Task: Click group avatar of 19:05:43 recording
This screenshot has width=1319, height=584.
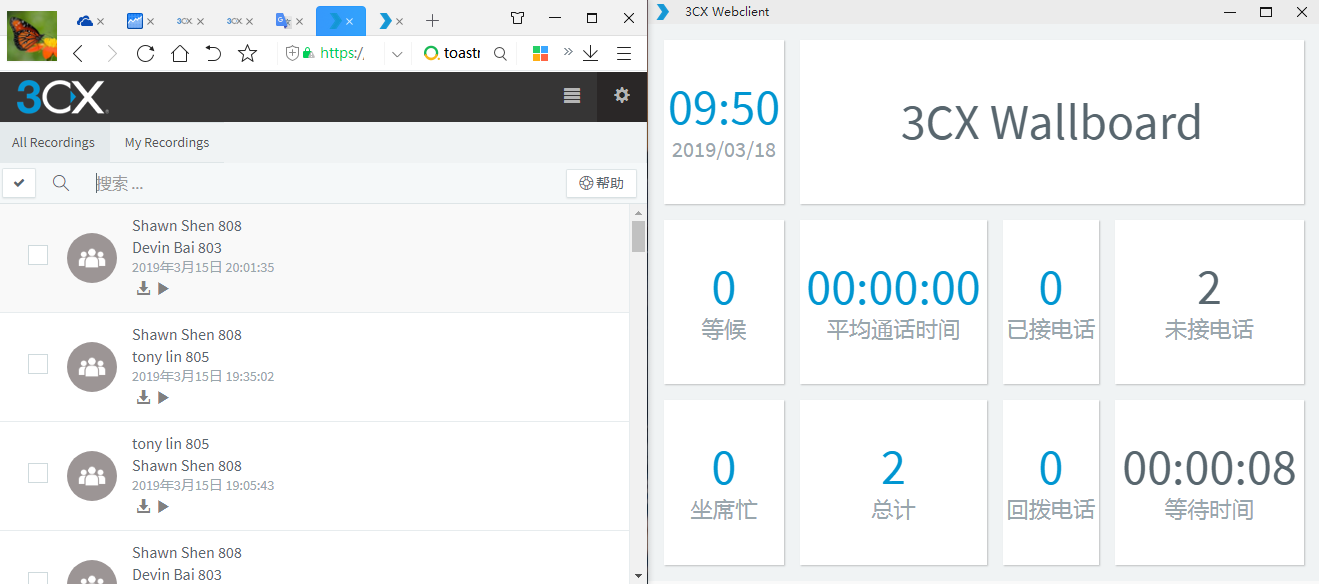Action: [x=92, y=476]
